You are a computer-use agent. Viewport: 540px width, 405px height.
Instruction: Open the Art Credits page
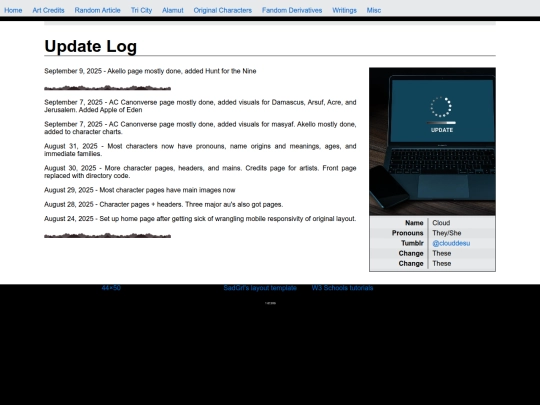tap(49, 10)
